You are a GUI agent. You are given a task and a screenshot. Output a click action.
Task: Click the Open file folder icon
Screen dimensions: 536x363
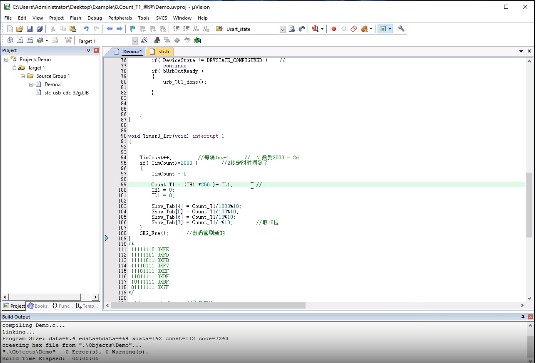19,29
